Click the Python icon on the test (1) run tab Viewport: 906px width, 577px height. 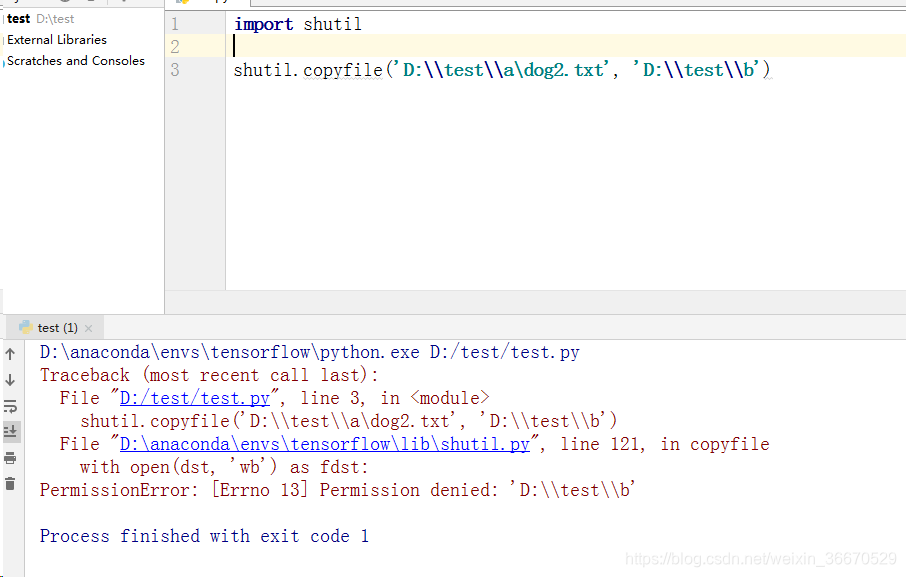[25, 327]
